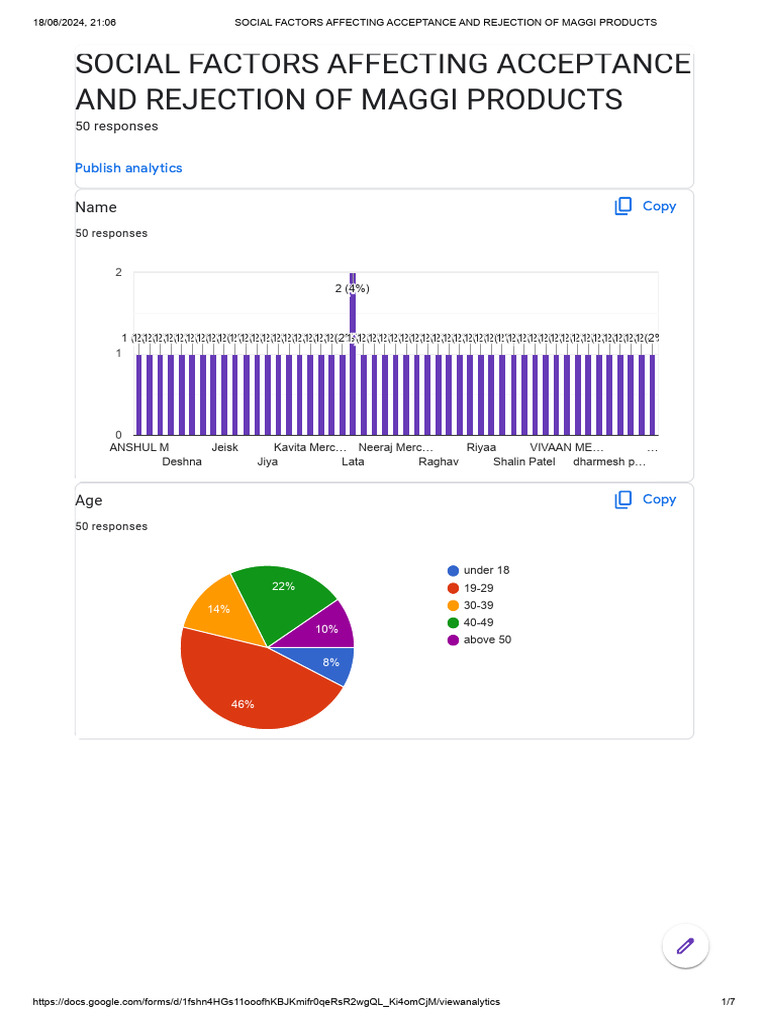Click the Copy icon for Age chart
This screenshot has width=768, height=1024.
(623, 499)
